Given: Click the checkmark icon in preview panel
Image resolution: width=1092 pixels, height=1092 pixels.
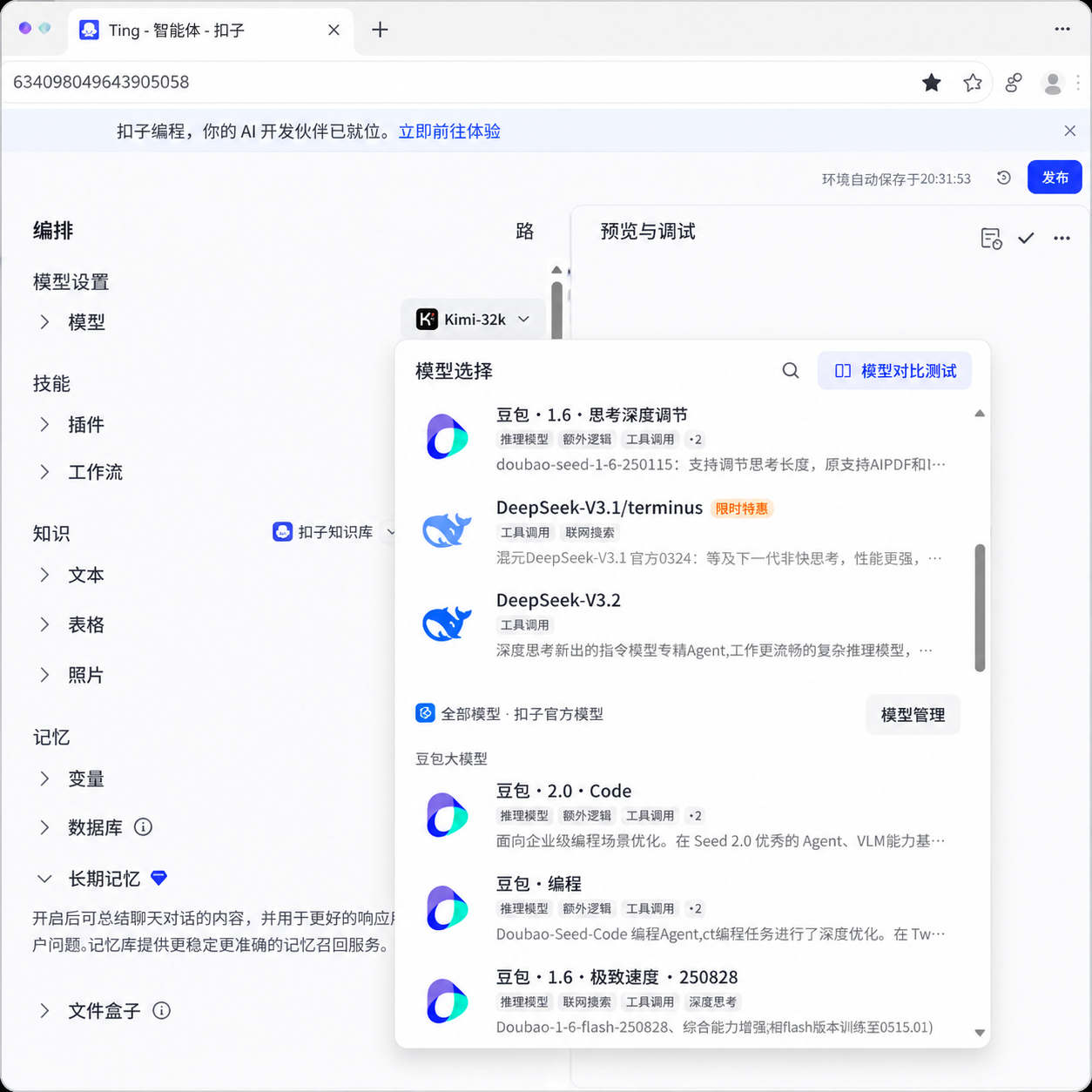Looking at the screenshot, I should [x=1026, y=238].
